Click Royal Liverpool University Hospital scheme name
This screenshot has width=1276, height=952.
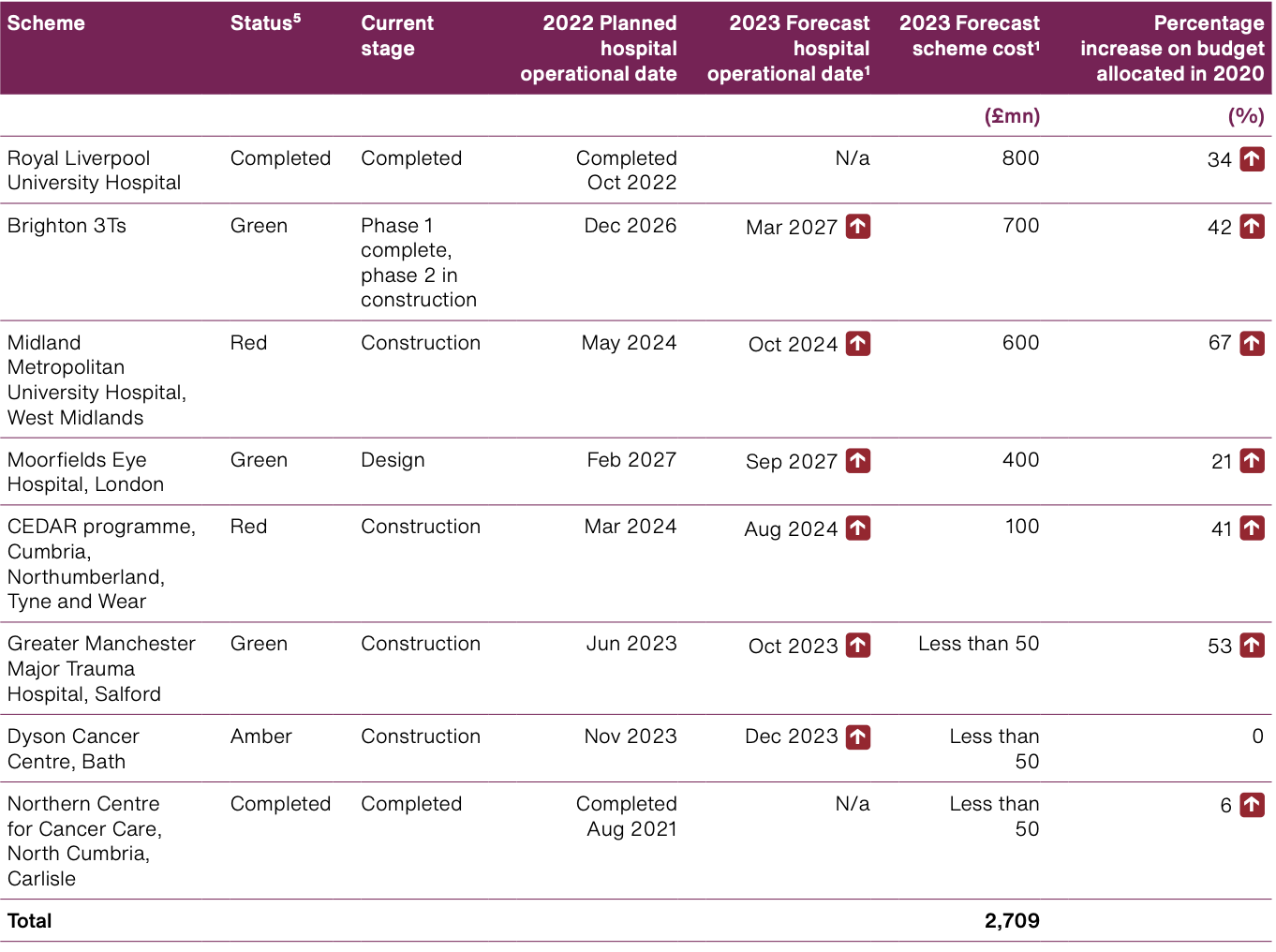point(94,171)
